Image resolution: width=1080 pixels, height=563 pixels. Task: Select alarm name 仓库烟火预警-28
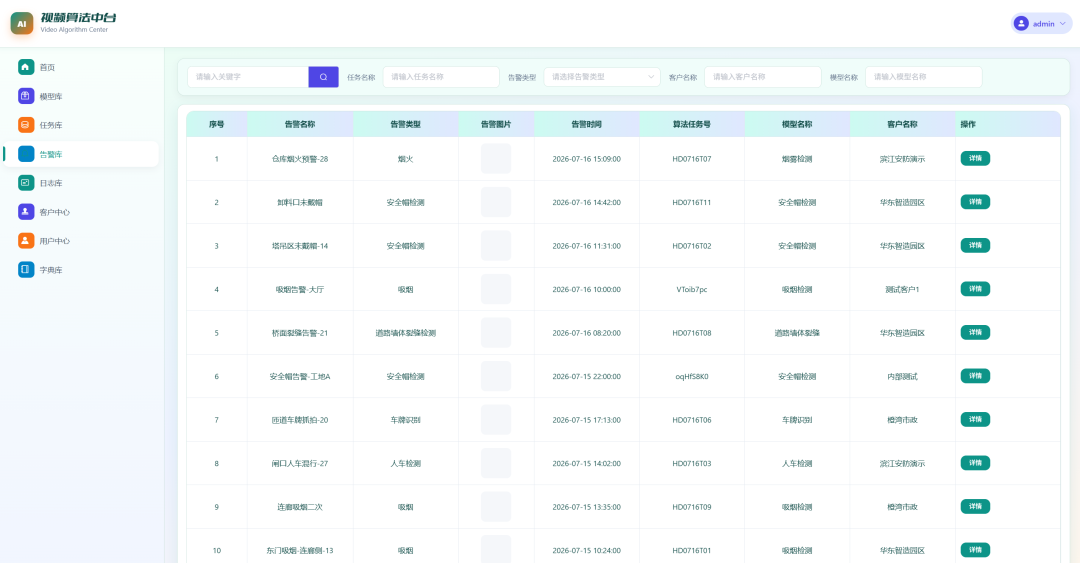(x=300, y=159)
